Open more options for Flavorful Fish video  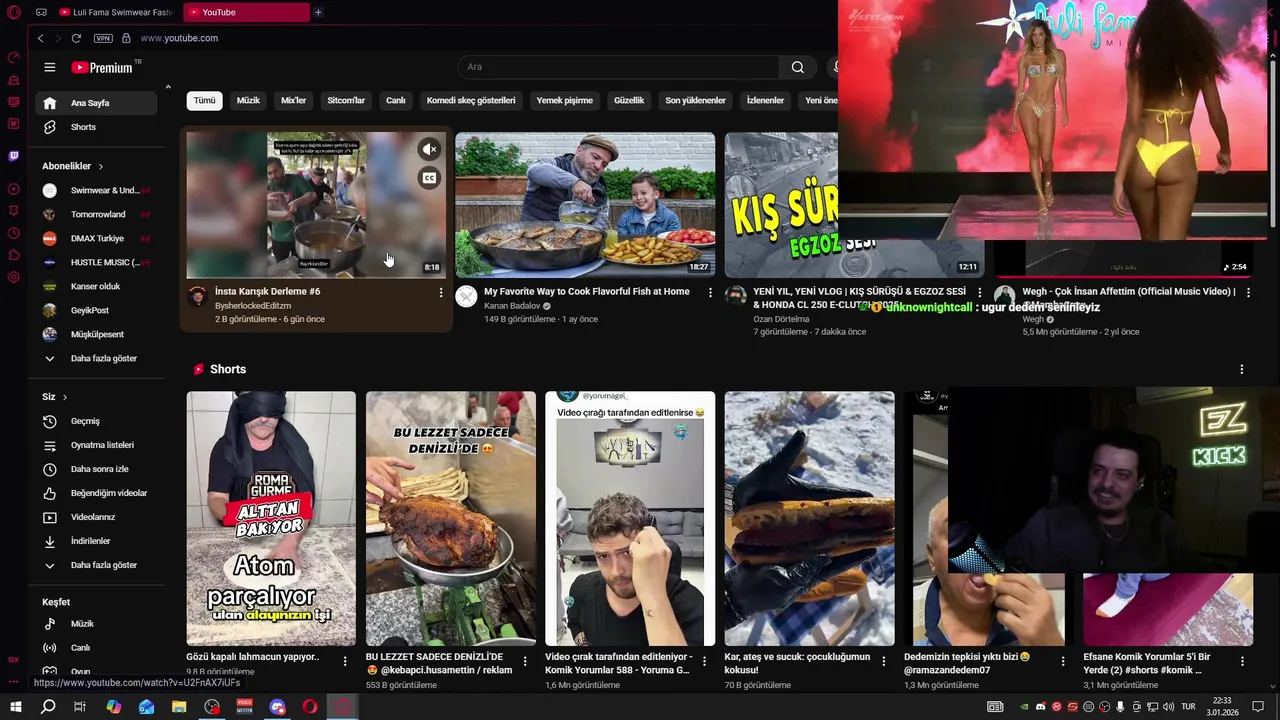tap(710, 292)
